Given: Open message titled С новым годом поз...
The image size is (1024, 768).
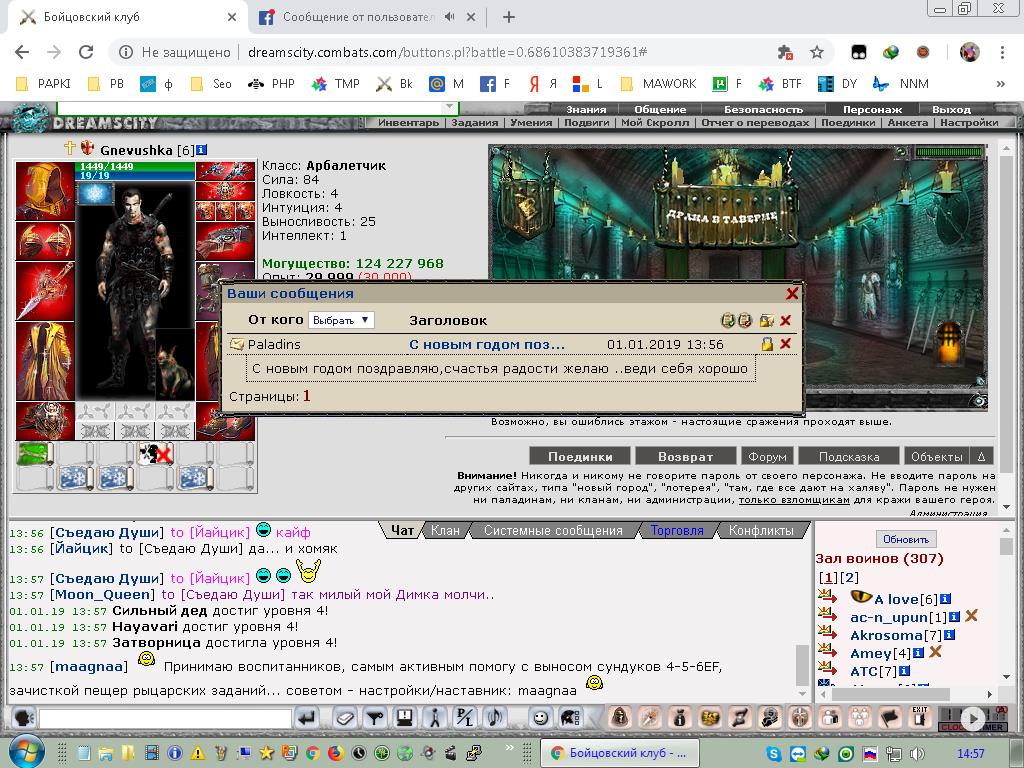Looking at the screenshot, I should (487, 344).
